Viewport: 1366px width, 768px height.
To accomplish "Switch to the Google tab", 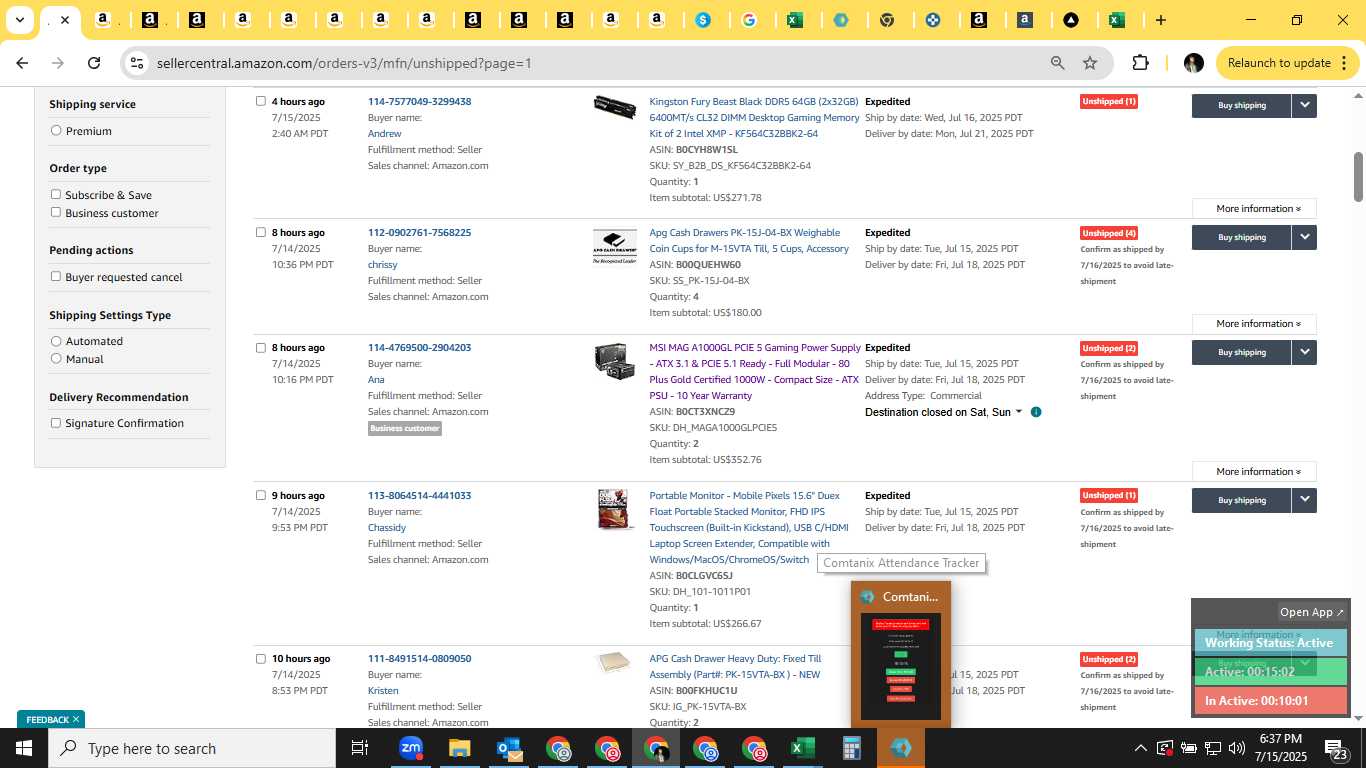I will [749, 20].
